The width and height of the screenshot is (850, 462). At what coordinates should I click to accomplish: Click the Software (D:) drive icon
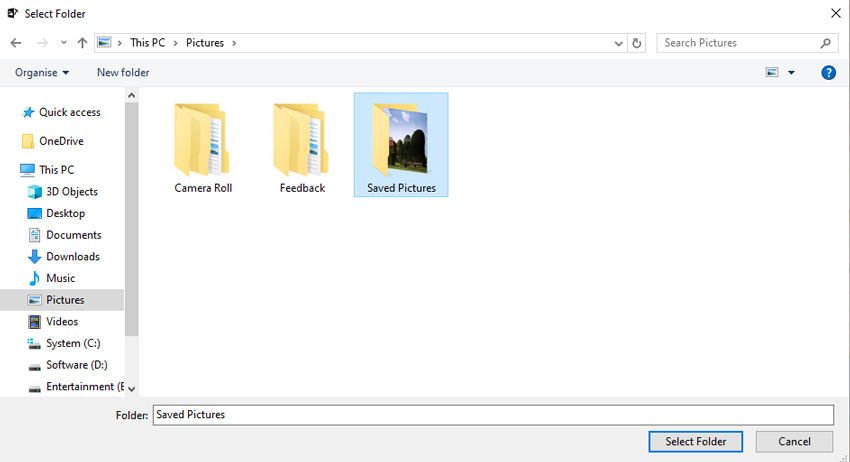(34, 367)
